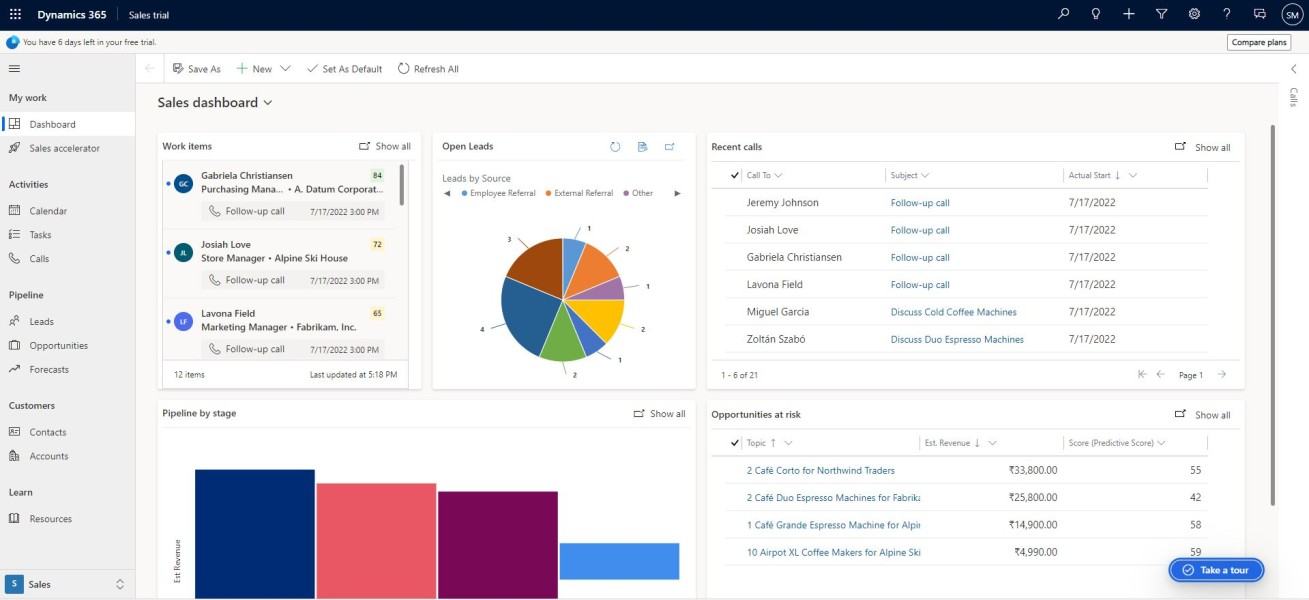Open the app launcher waffle menu
Viewport: 1309px width, 600px height.
pyautogui.click(x=15, y=15)
